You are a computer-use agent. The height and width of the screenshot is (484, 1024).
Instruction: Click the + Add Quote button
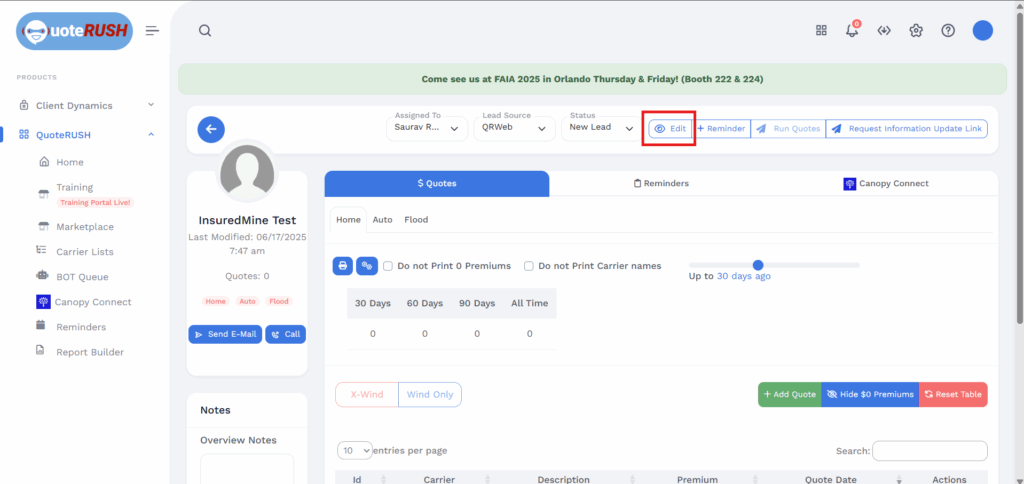(x=790, y=395)
